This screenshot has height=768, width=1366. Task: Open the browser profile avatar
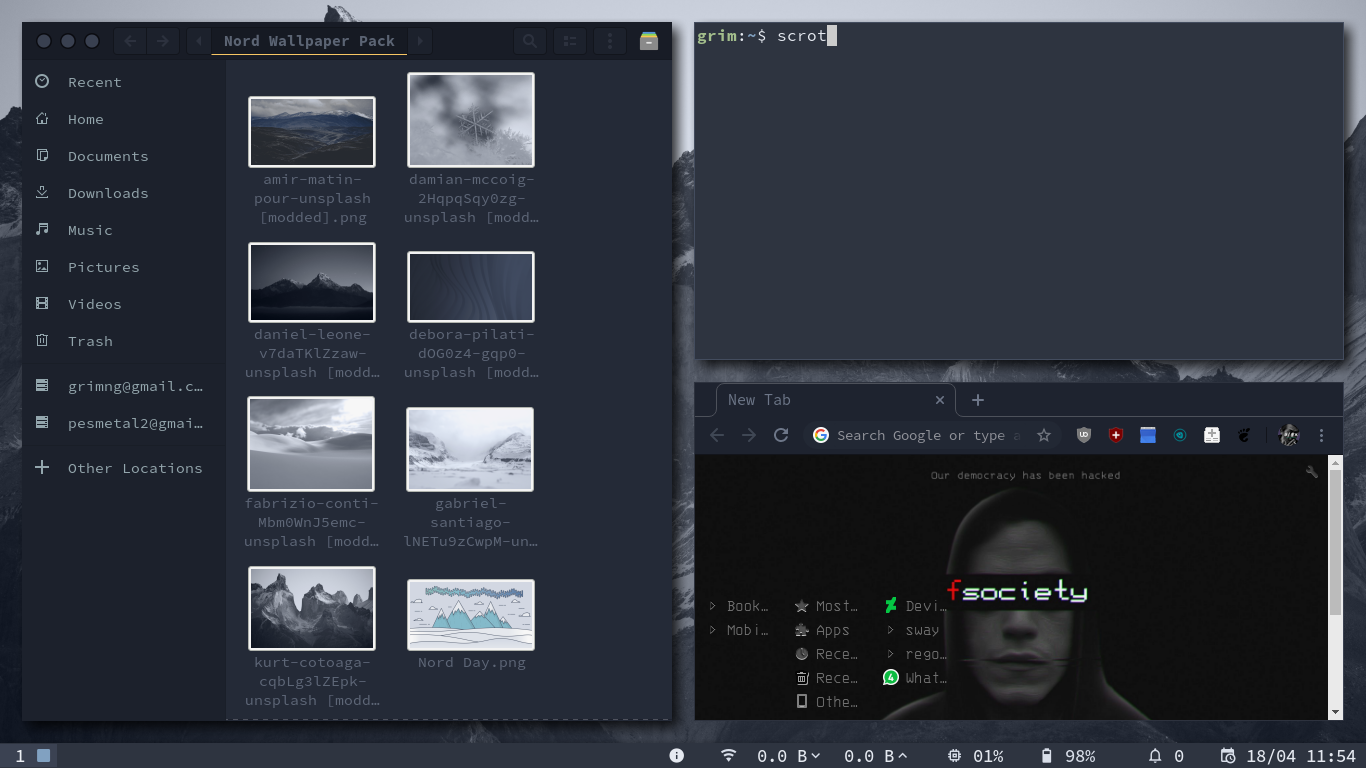[1289, 435]
